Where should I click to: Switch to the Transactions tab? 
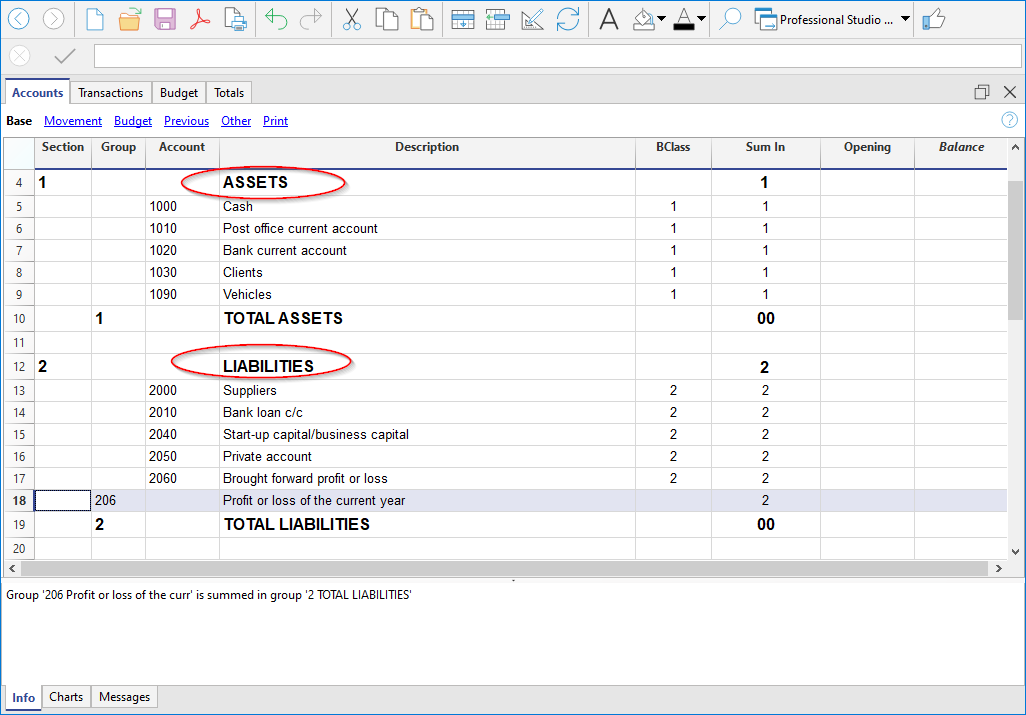point(110,93)
